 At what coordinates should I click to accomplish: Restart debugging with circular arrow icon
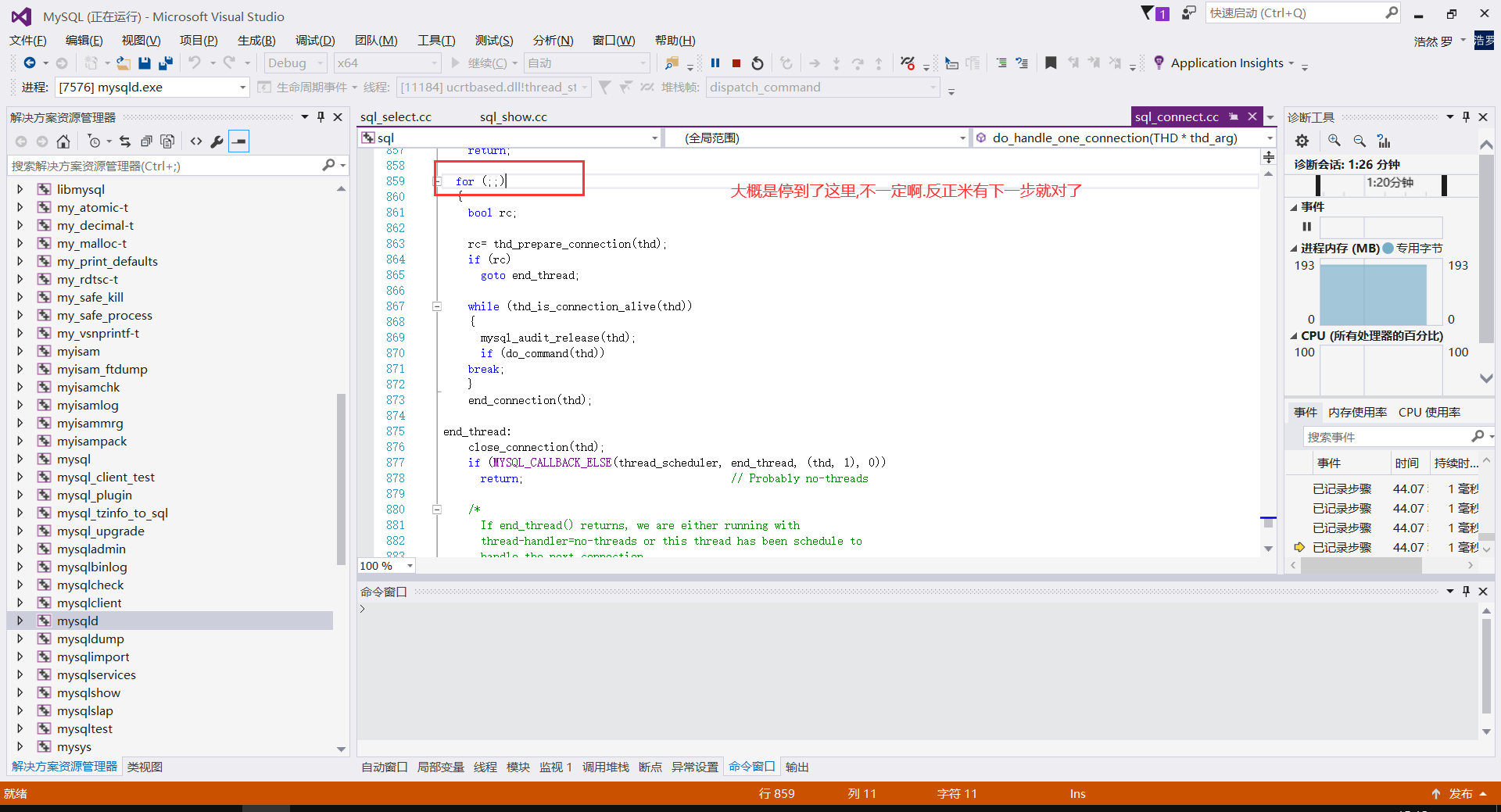click(758, 63)
